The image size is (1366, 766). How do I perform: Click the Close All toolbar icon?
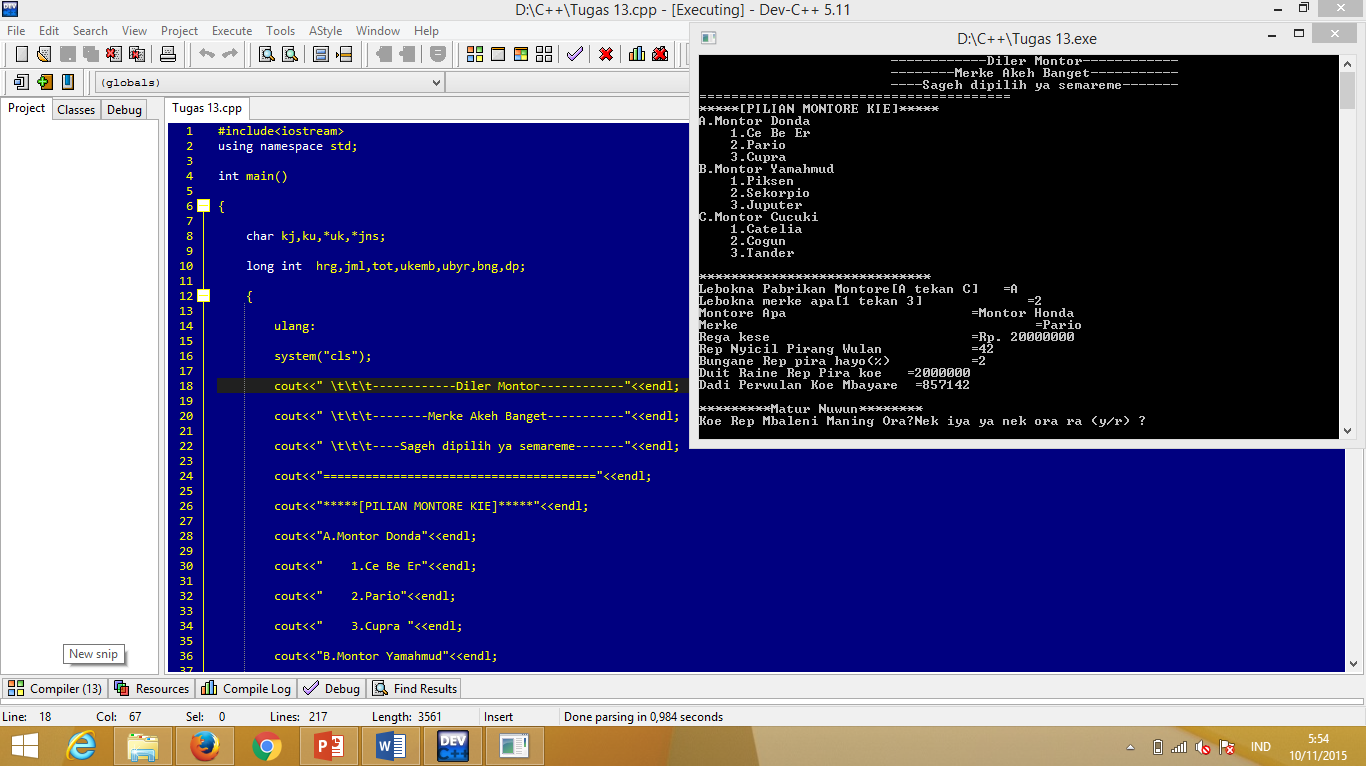137,54
